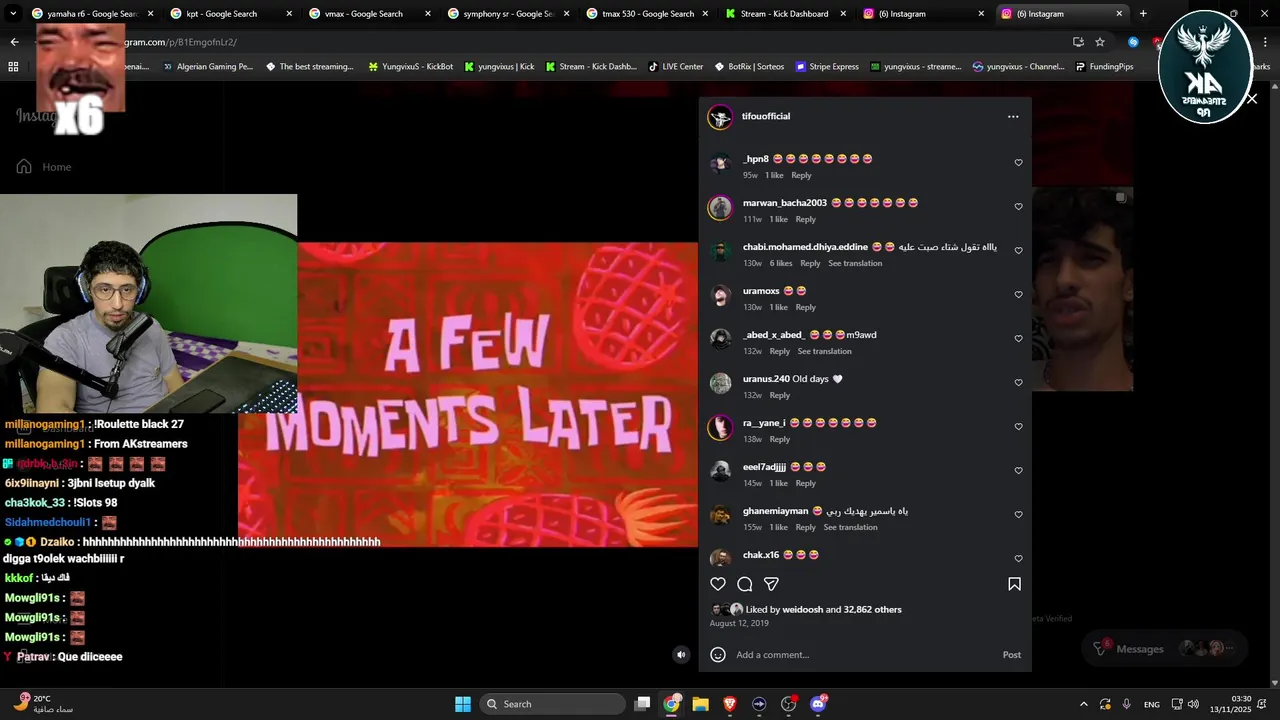This screenshot has height=720, width=1280.
Task: Like the comment by _abed_x_abed_
Action: (1019, 339)
